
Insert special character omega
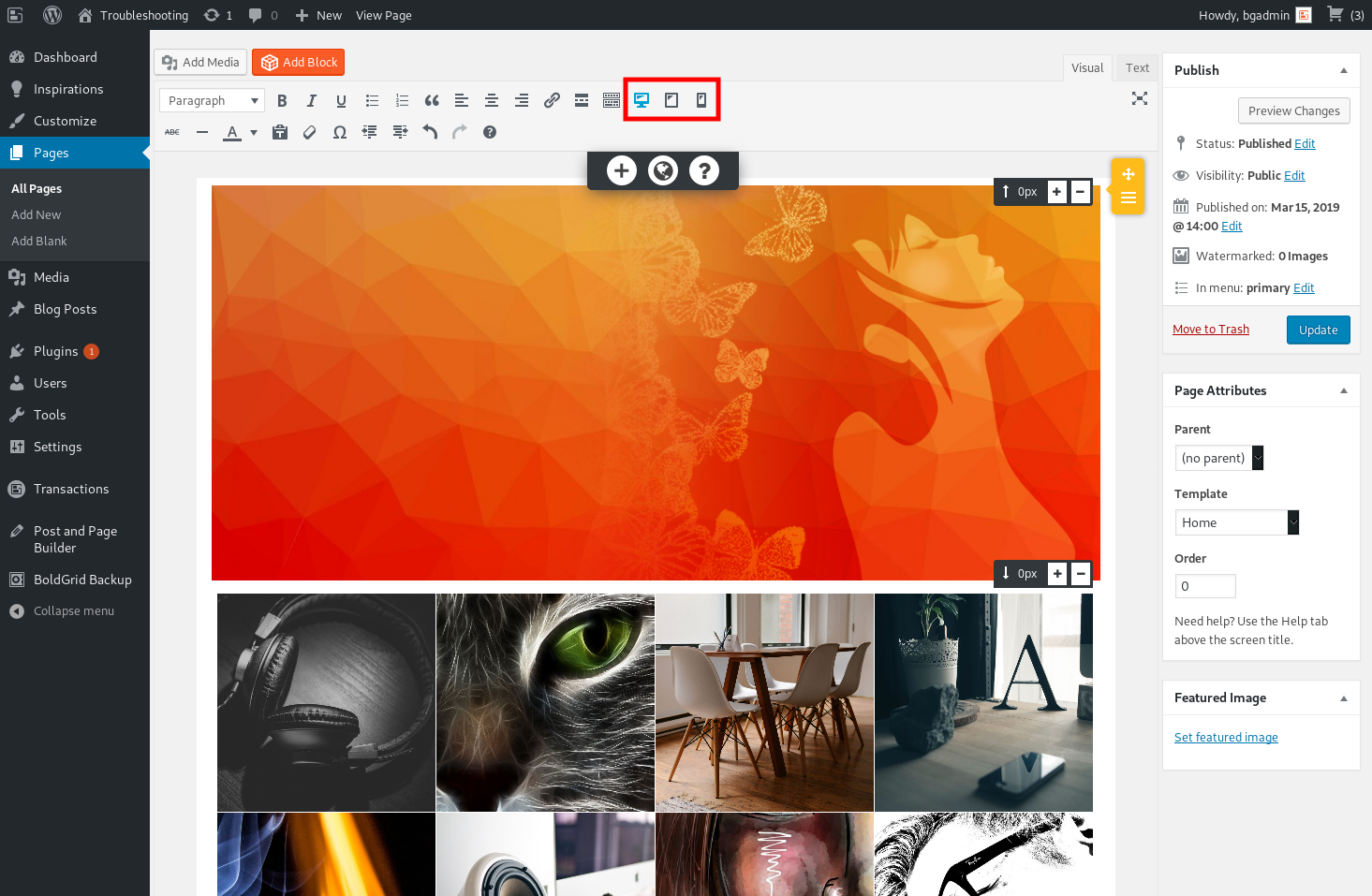point(340,132)
